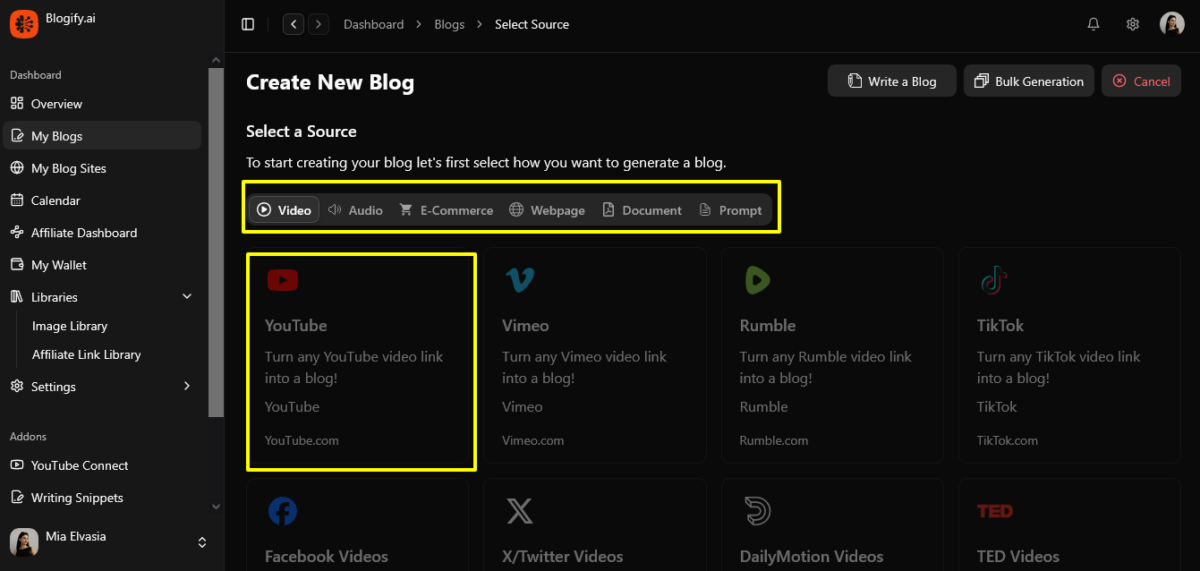Click TikTok.com text
The image size is (1200, 571).
1007,440
